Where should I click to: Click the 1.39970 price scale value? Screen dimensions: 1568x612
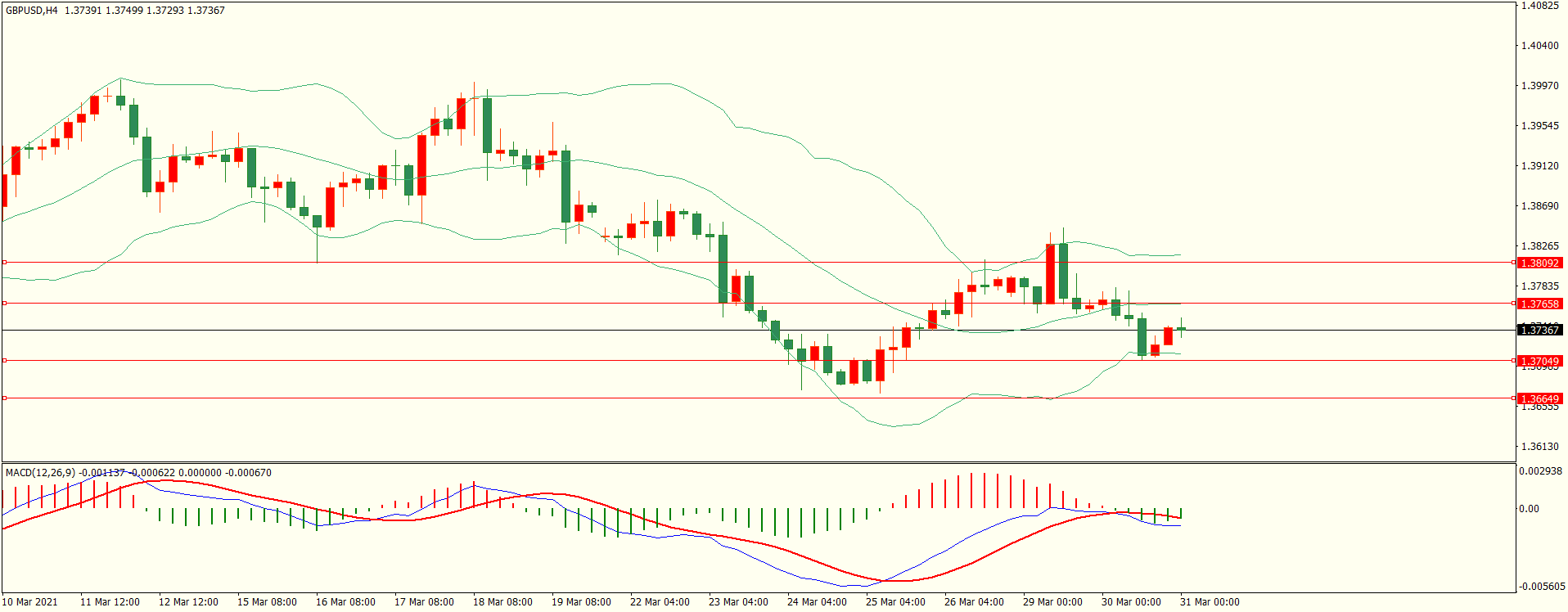[1540, 86]
